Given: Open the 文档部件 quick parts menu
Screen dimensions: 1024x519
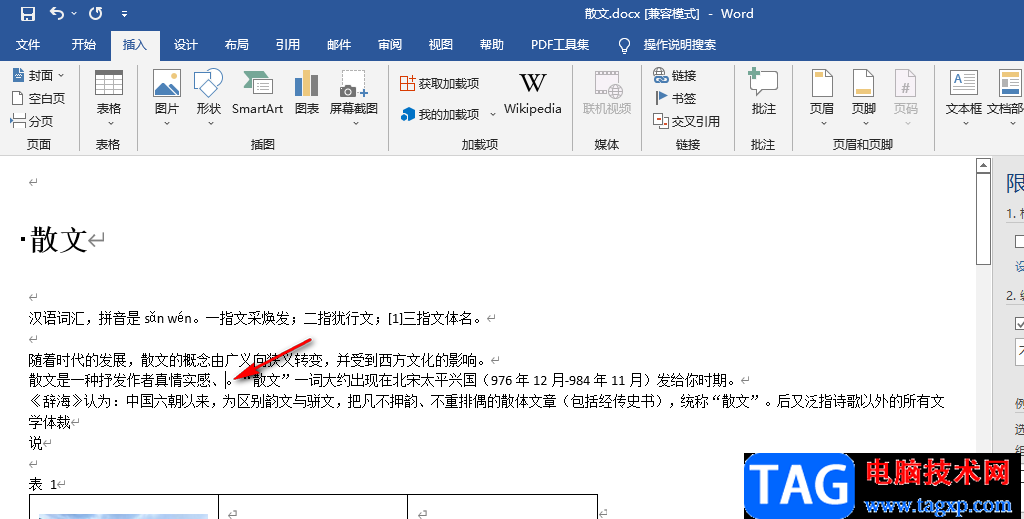Looking at the screenshot, I should click(x=1006, y=99).
